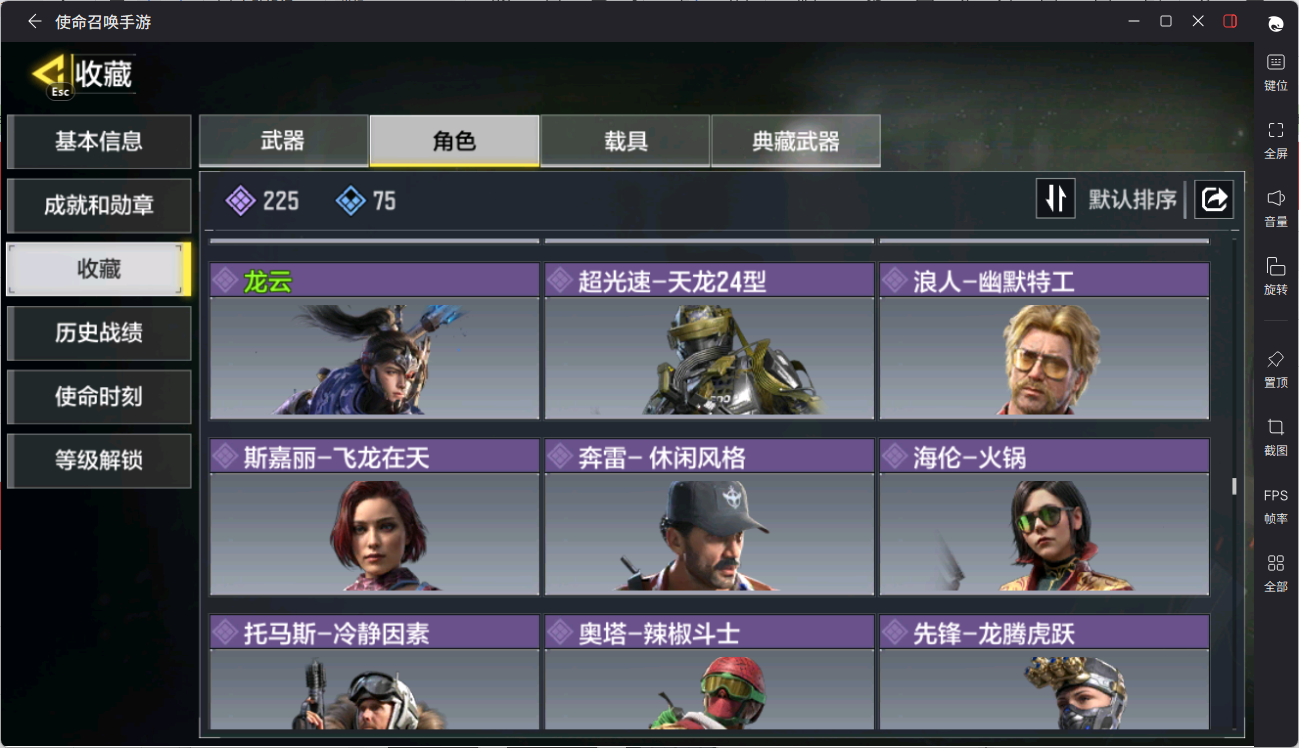Click the yellow back arrow Esc icon
This screenshot has width=1299, height=748.
point(49,73)
